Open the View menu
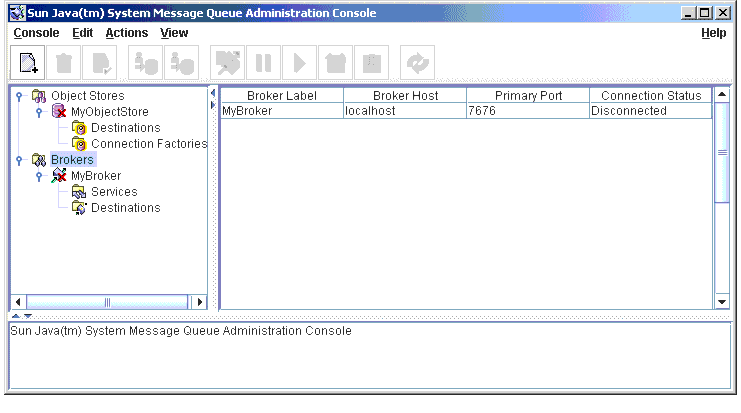The height and width of the screenshot is (413, 741). 174,33
